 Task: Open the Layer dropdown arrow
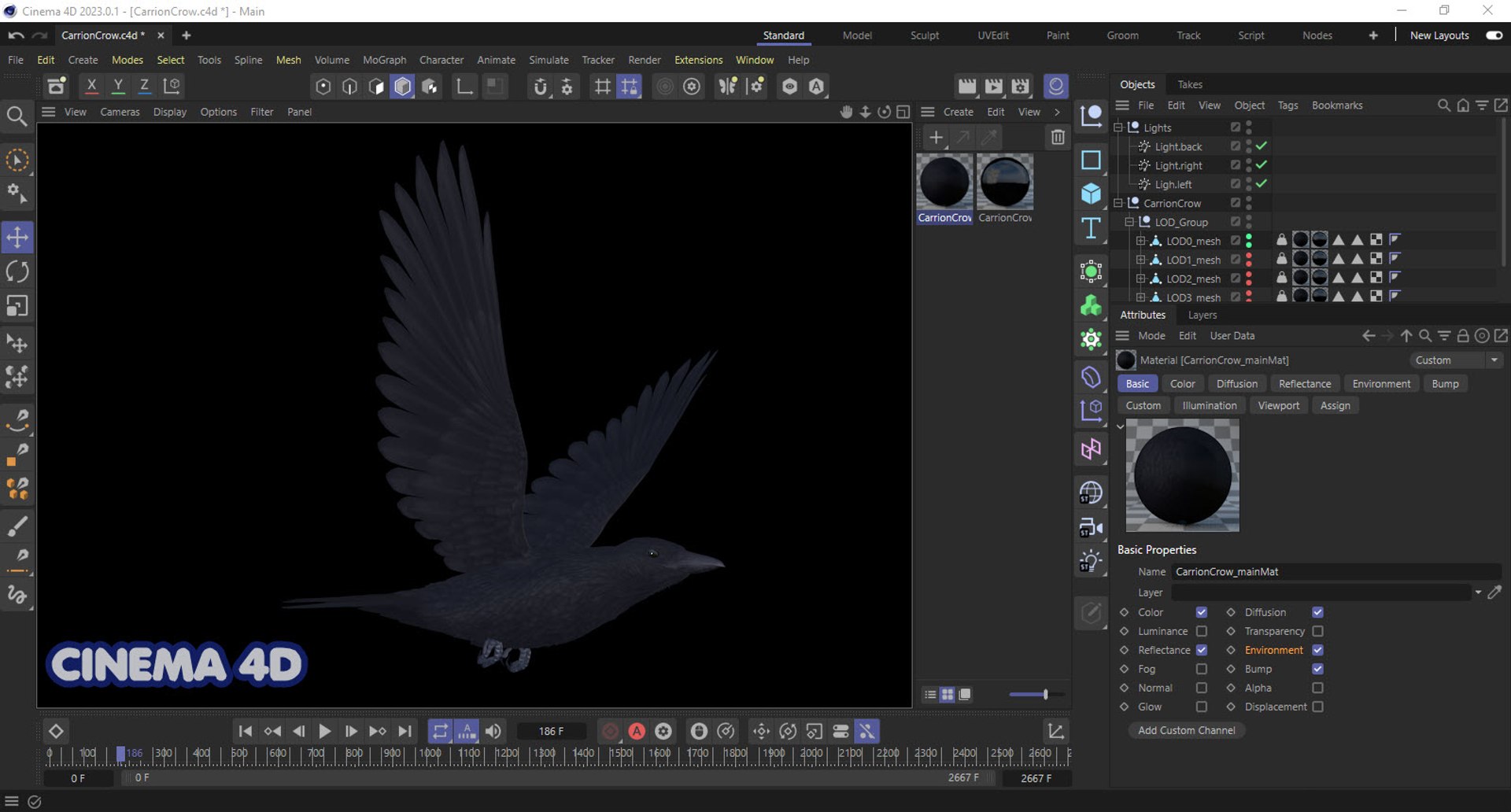click(x=1478, y=592)
